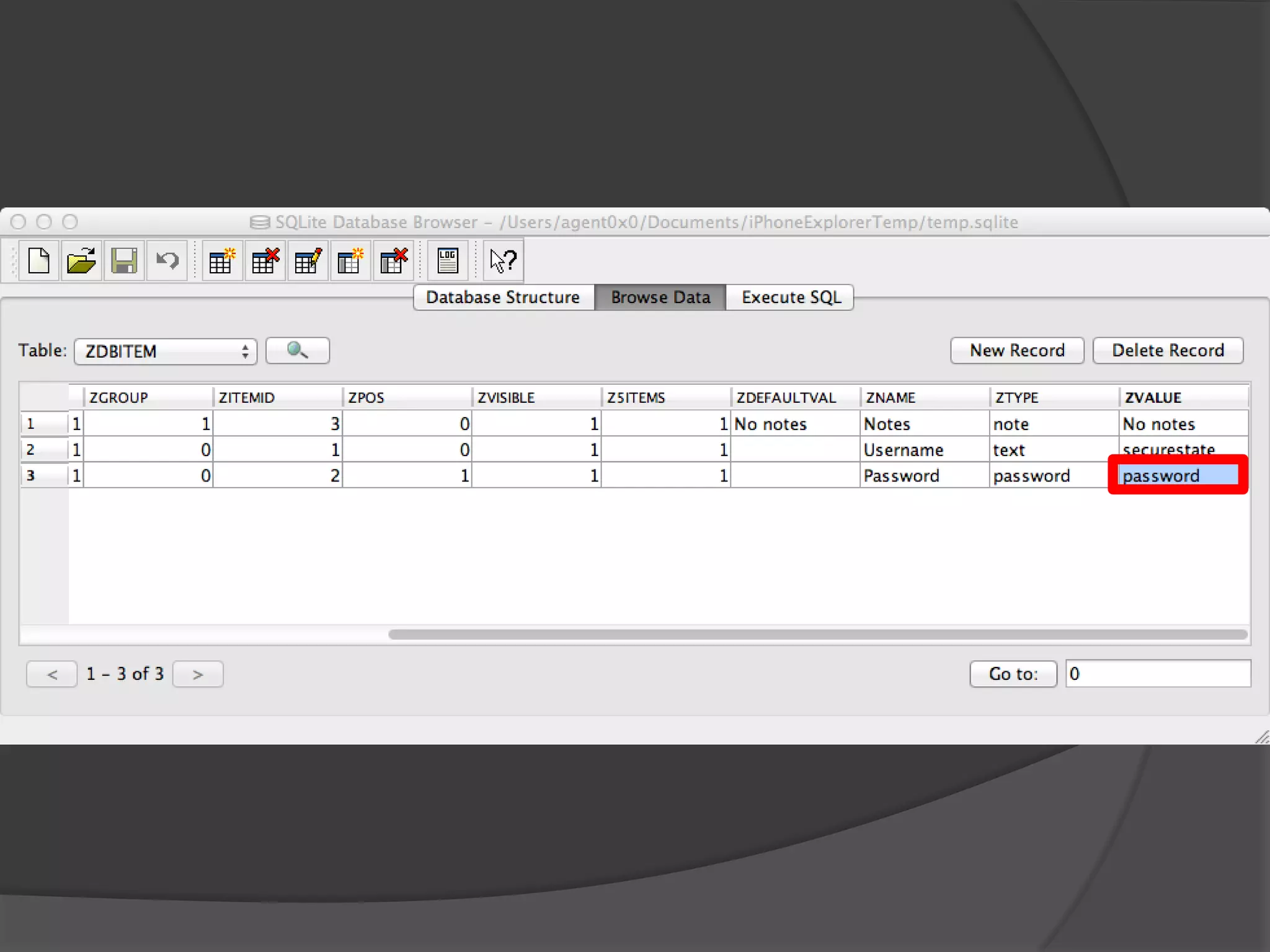Viewport: 1270px width, 952px height.
Task: Click the Create Table icon
Action: coord(222,261)
